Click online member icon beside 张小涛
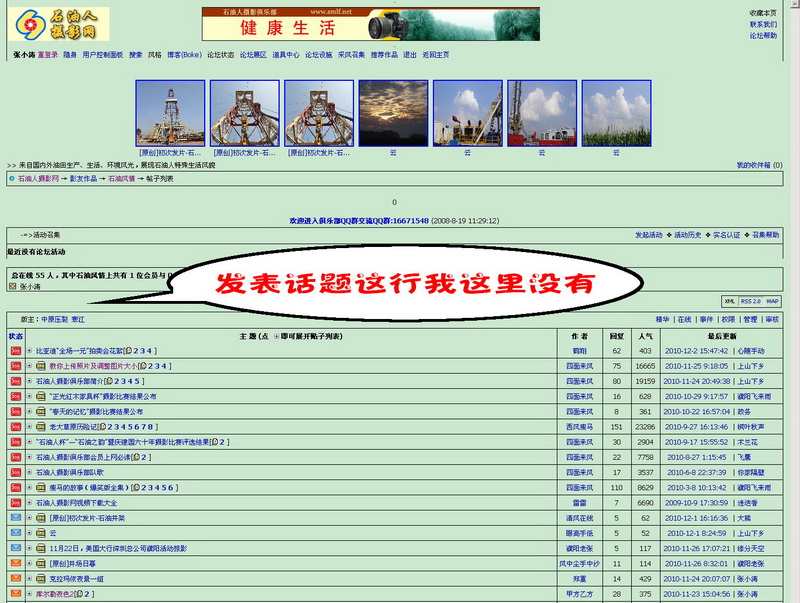Screen dimensions: 800x603 pos(13,287)
